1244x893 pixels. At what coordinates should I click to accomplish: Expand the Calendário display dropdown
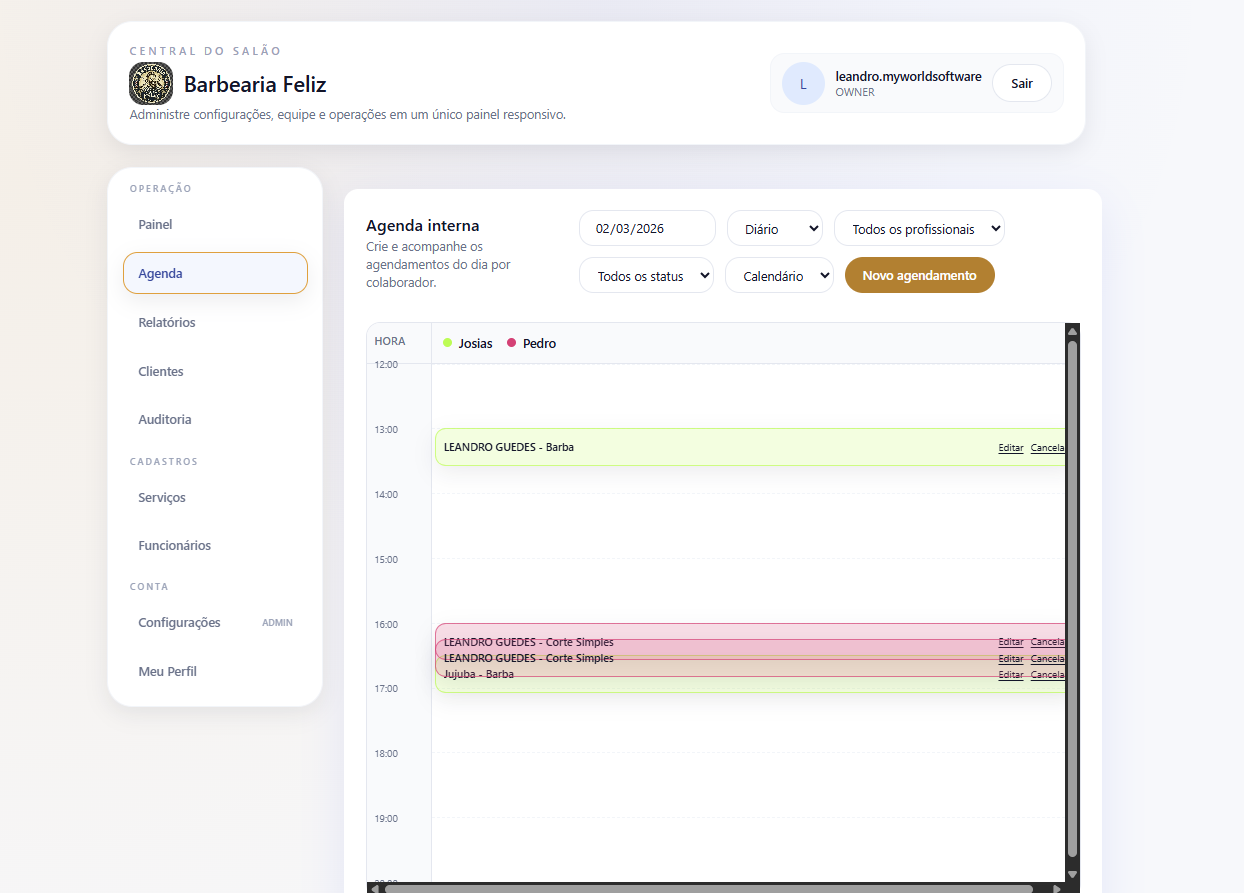pyautogui.click(x=779, y=276)
